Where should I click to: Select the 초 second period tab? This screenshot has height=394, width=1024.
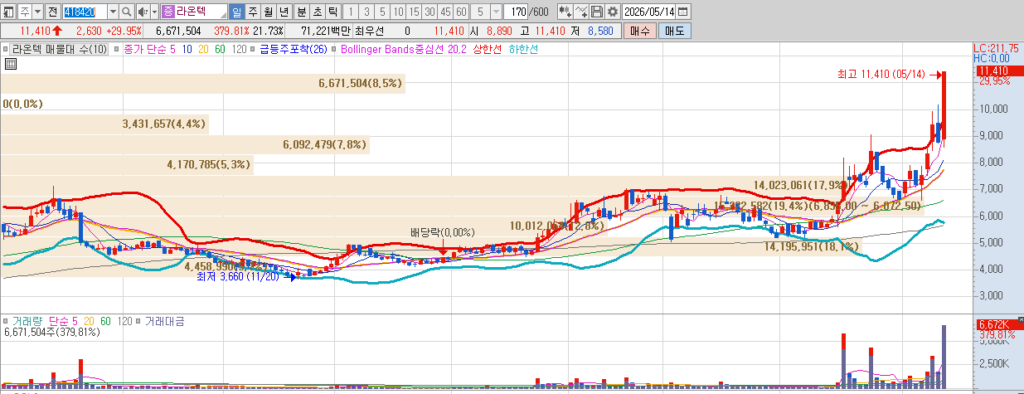tap(317, 12)
